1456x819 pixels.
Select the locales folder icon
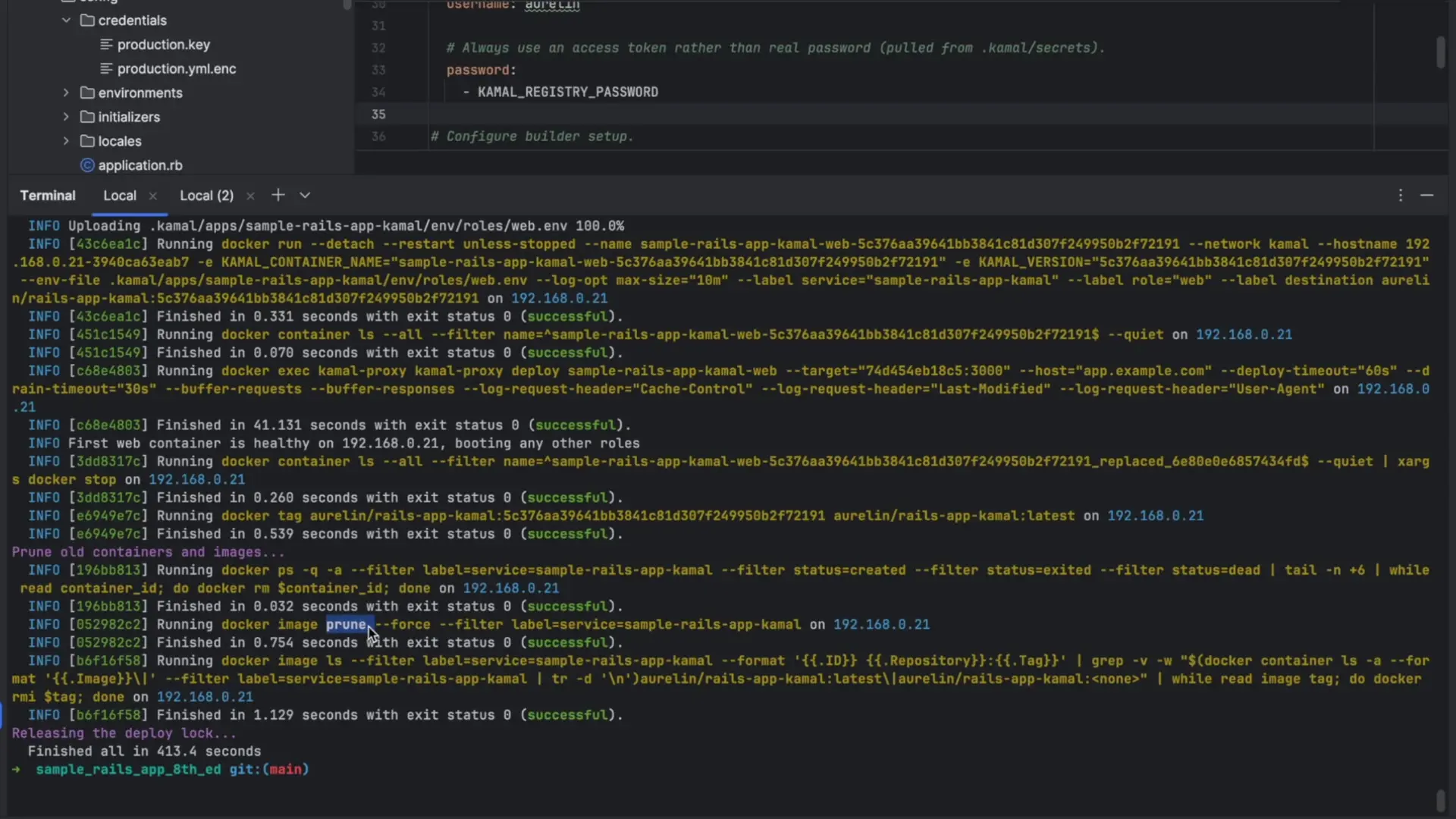click(87, 141)
